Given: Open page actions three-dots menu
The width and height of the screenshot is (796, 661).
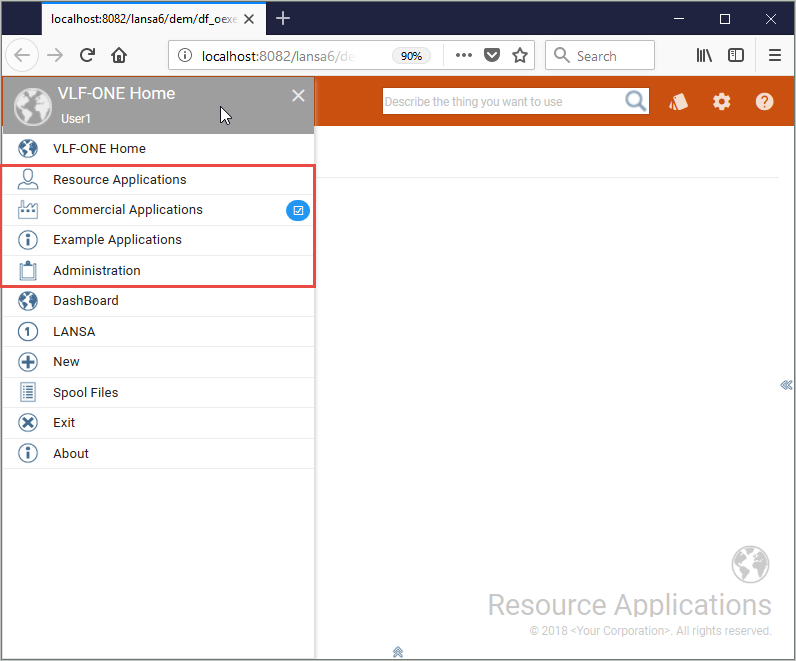Looking at the screenshot, I should tap(463, 55).
